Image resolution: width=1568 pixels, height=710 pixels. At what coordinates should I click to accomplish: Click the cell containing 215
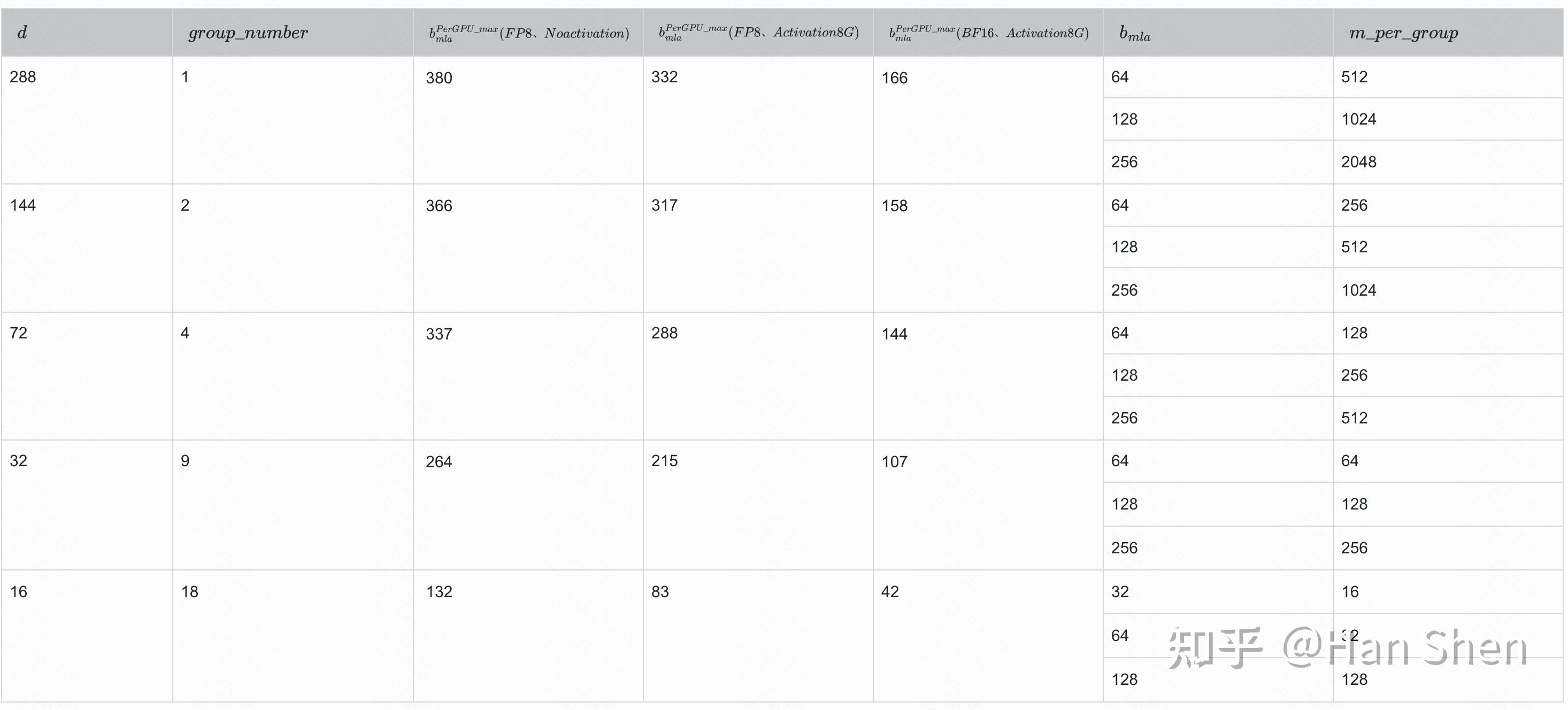[664, 461]
